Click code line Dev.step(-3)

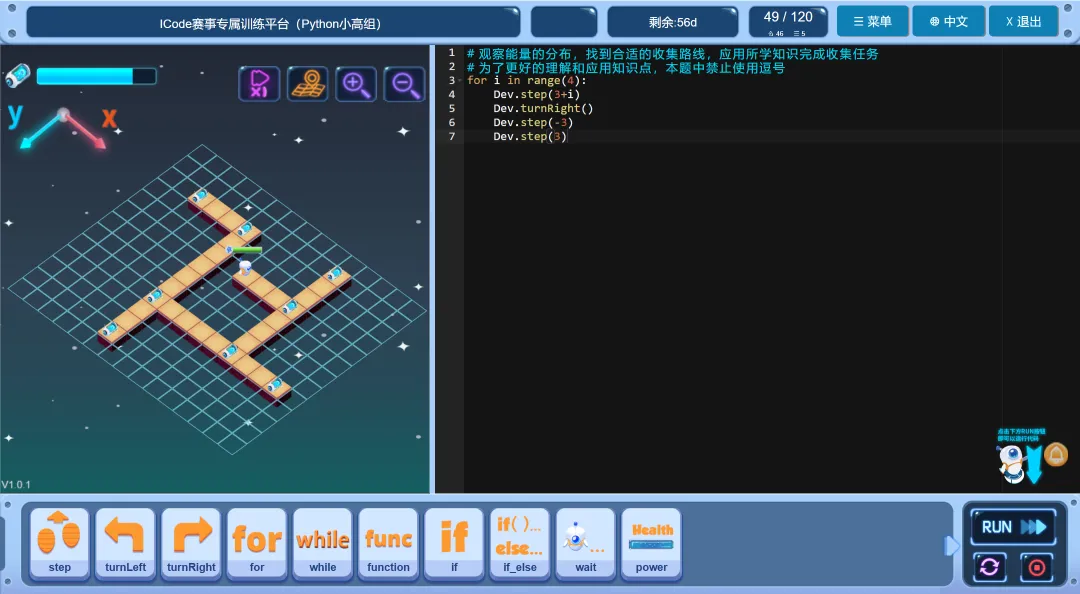[533, 123]
